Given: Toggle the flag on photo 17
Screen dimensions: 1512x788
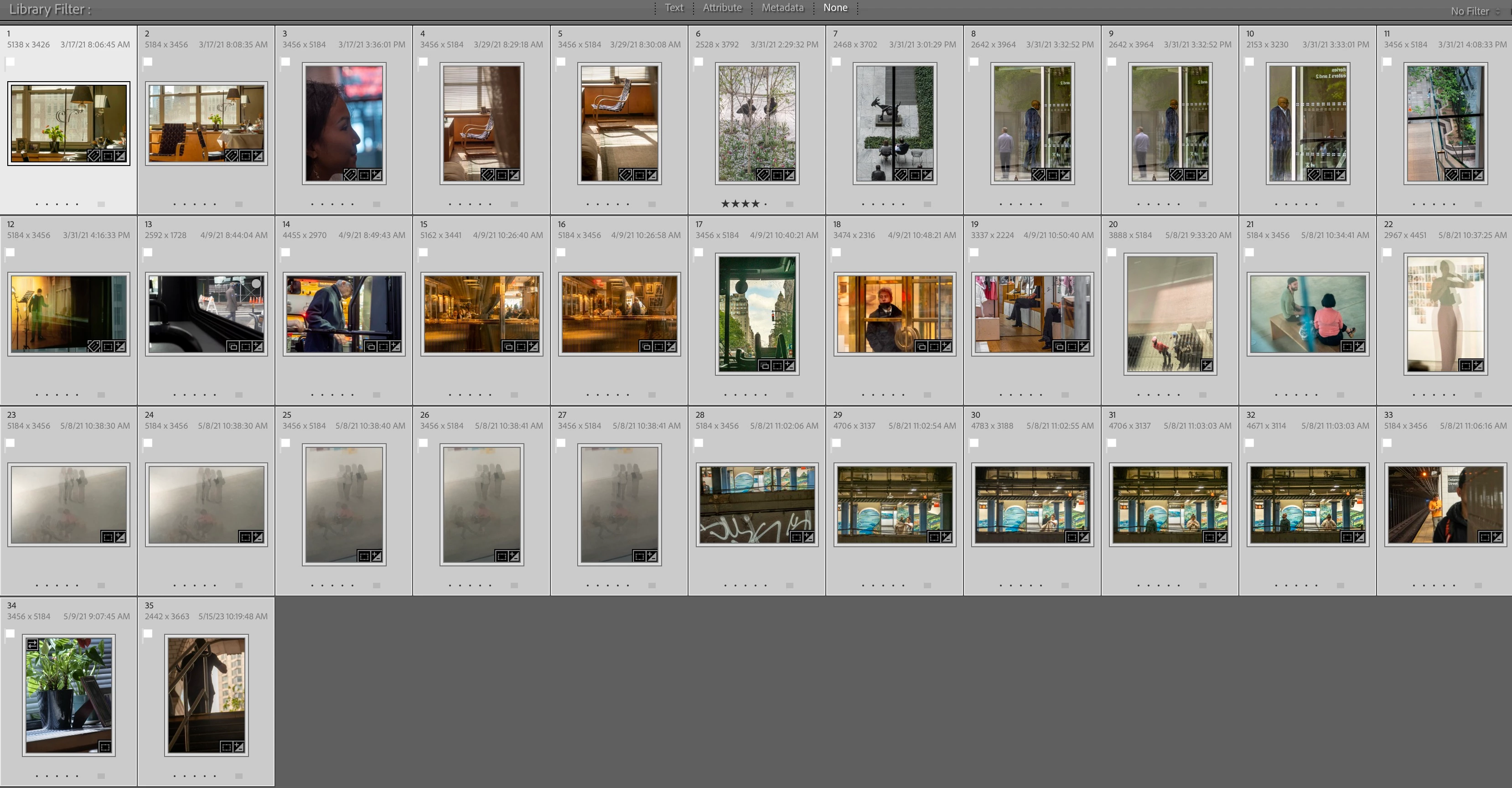Looking at the screenshot, I should pyautogui.click(x=699, y=253).
